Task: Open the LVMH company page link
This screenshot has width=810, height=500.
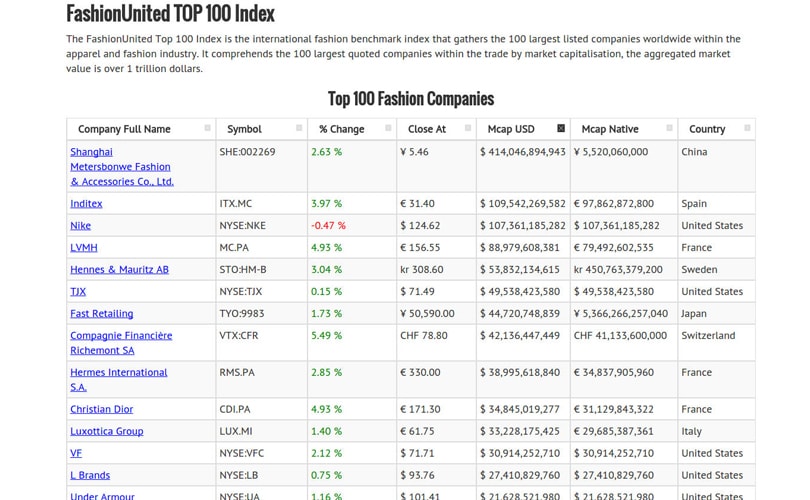Action: pyautogui.click(x=84, y=248)
